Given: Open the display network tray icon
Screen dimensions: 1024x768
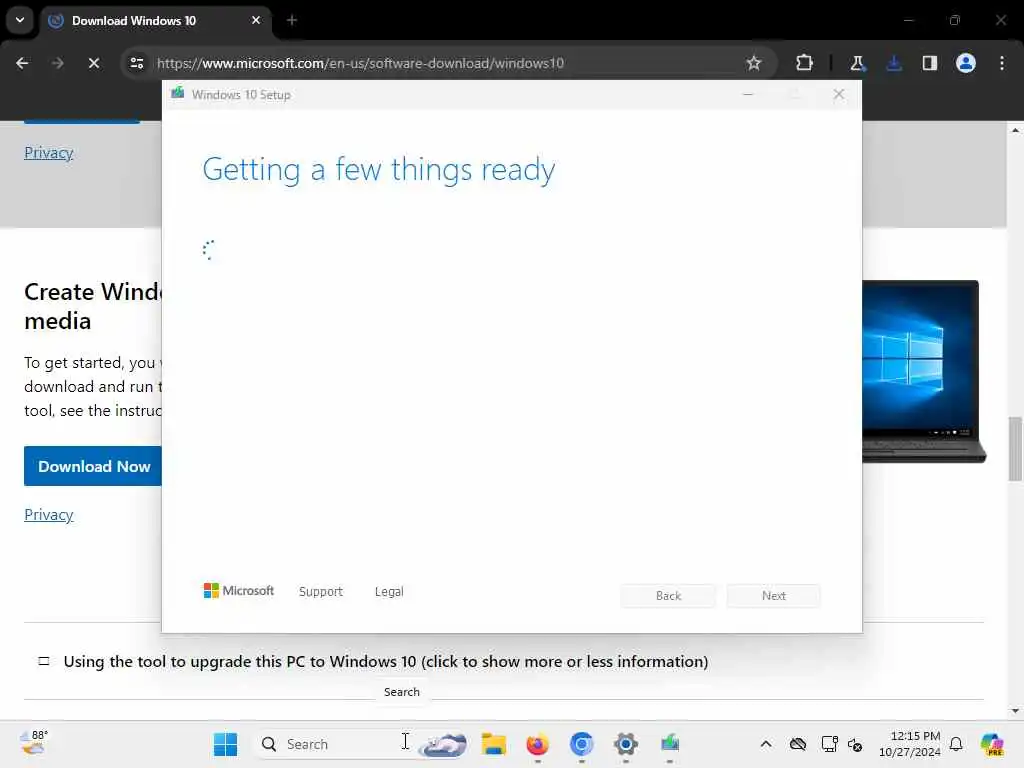Looking at the screenshot, I should (829, 744).
